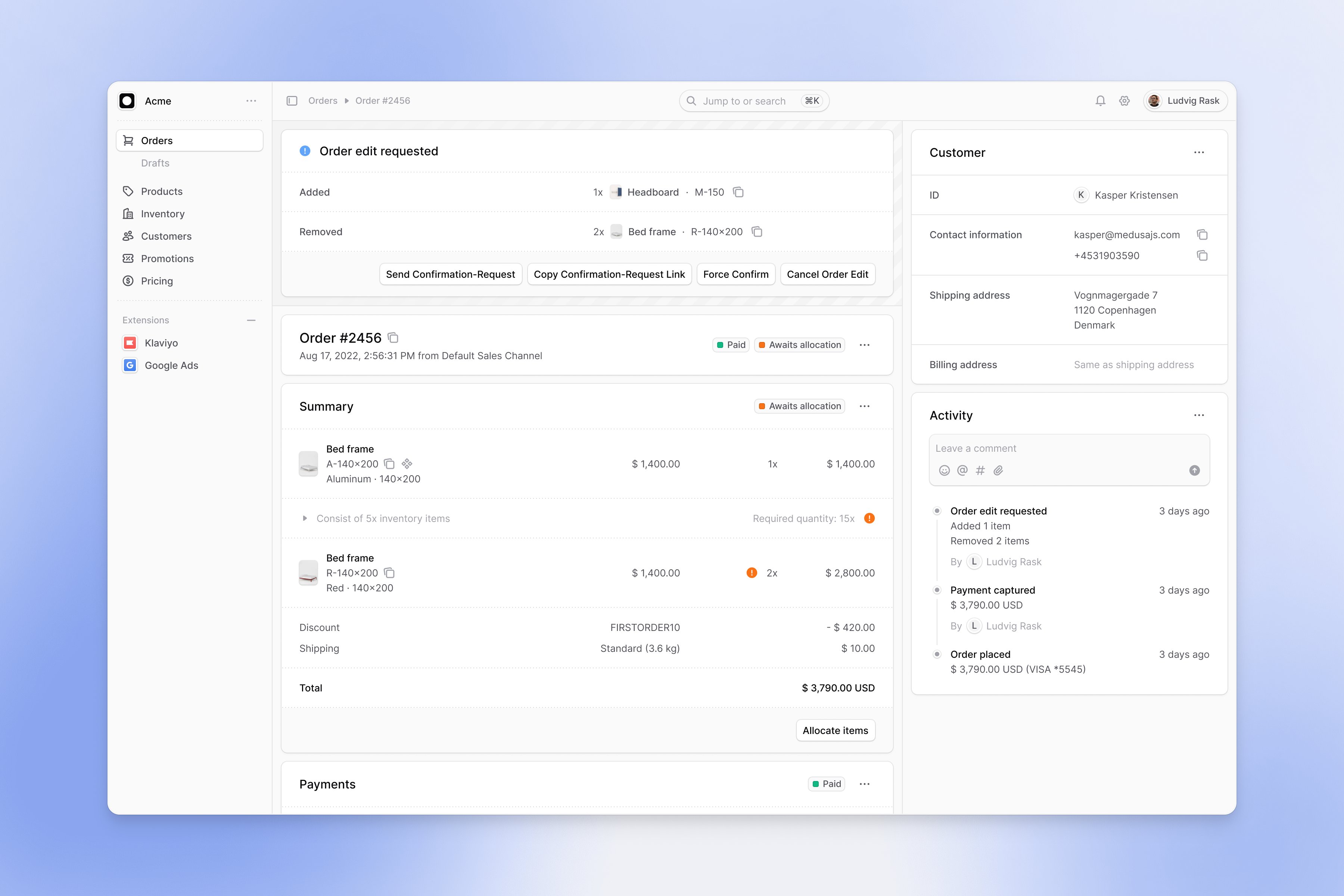The width and height of the screenshot is (1344, 896).
Task: Click the Acme logo icon
Action: 127,101
